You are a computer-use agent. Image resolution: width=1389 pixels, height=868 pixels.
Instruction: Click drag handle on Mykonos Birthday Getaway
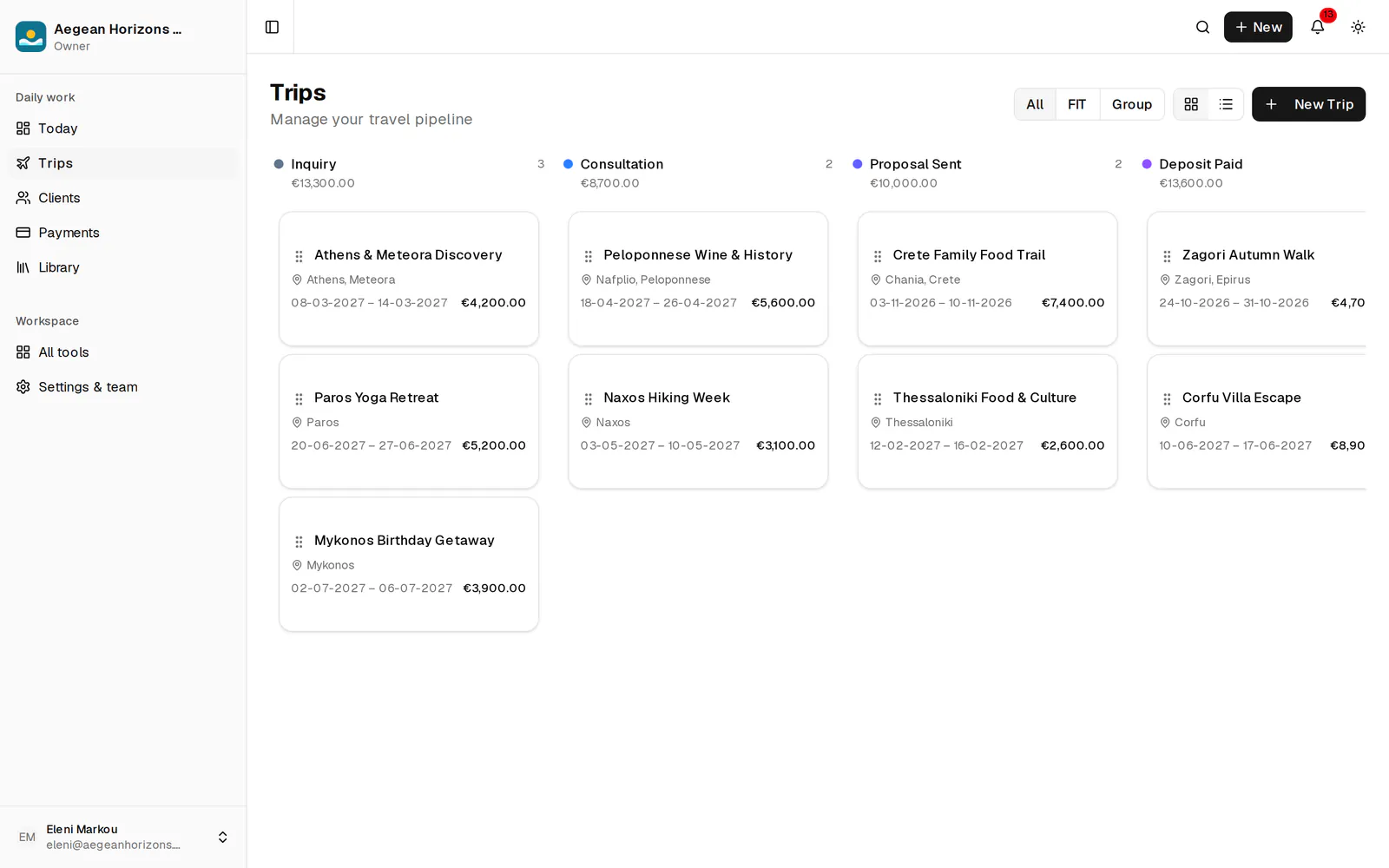pos(299,542)
